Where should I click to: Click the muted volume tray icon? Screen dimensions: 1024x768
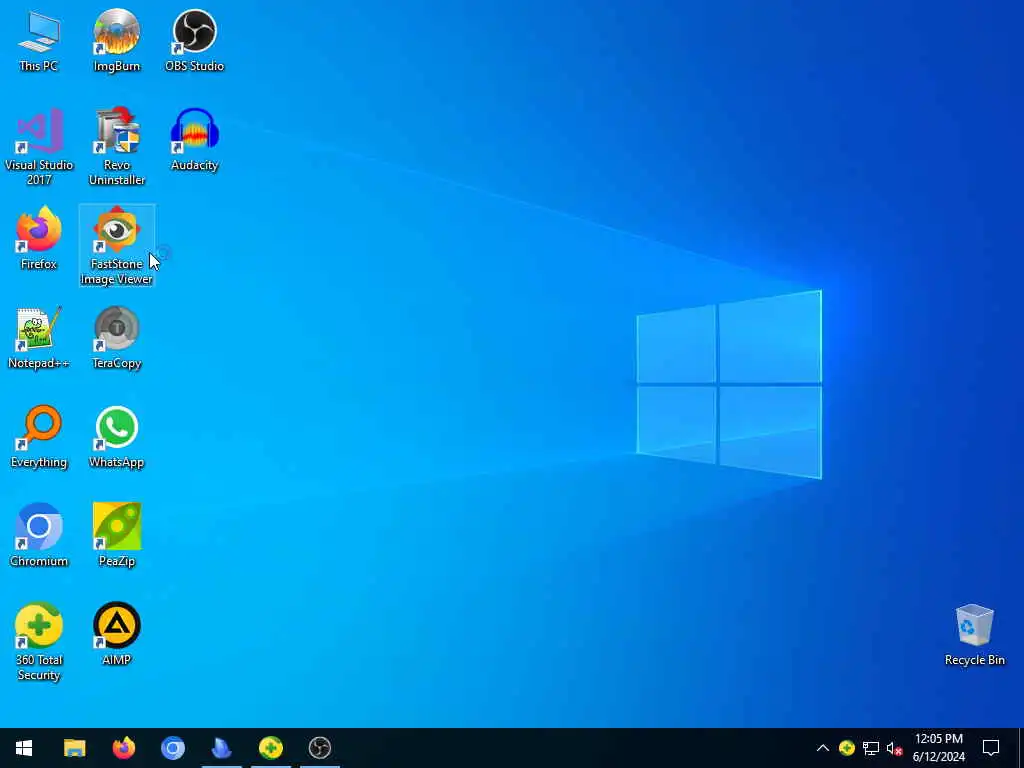click(x=894, y=748)
